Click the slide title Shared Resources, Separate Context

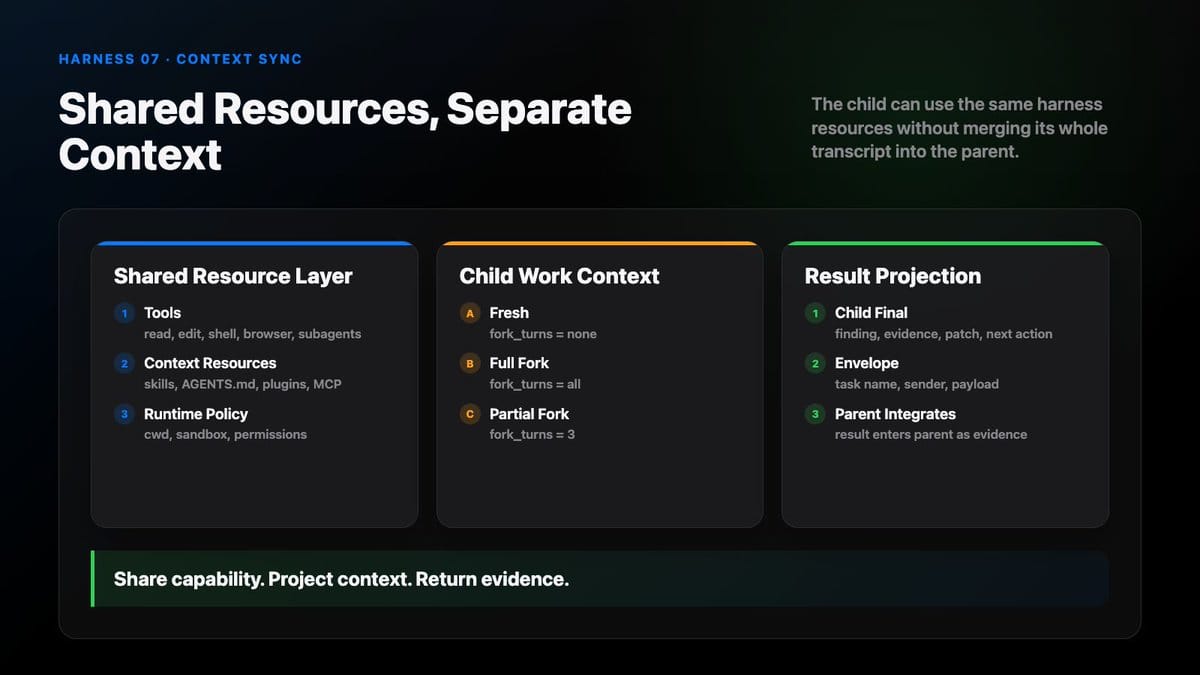pyautogui.click(x=345, y=131)
